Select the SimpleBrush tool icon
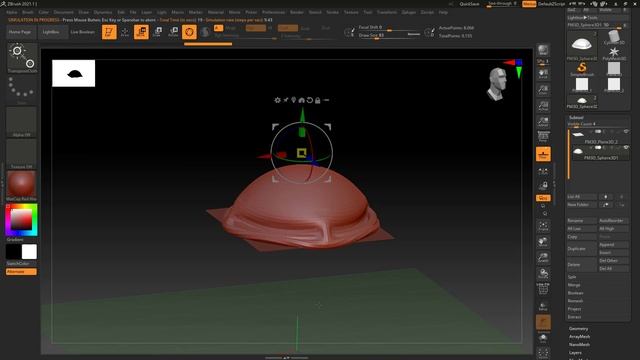The image size is (640, 360). point(582,69)
